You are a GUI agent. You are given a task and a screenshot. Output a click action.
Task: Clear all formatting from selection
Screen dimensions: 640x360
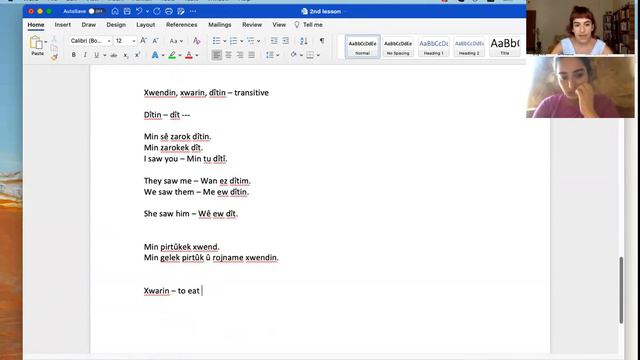tap(196, 41)
